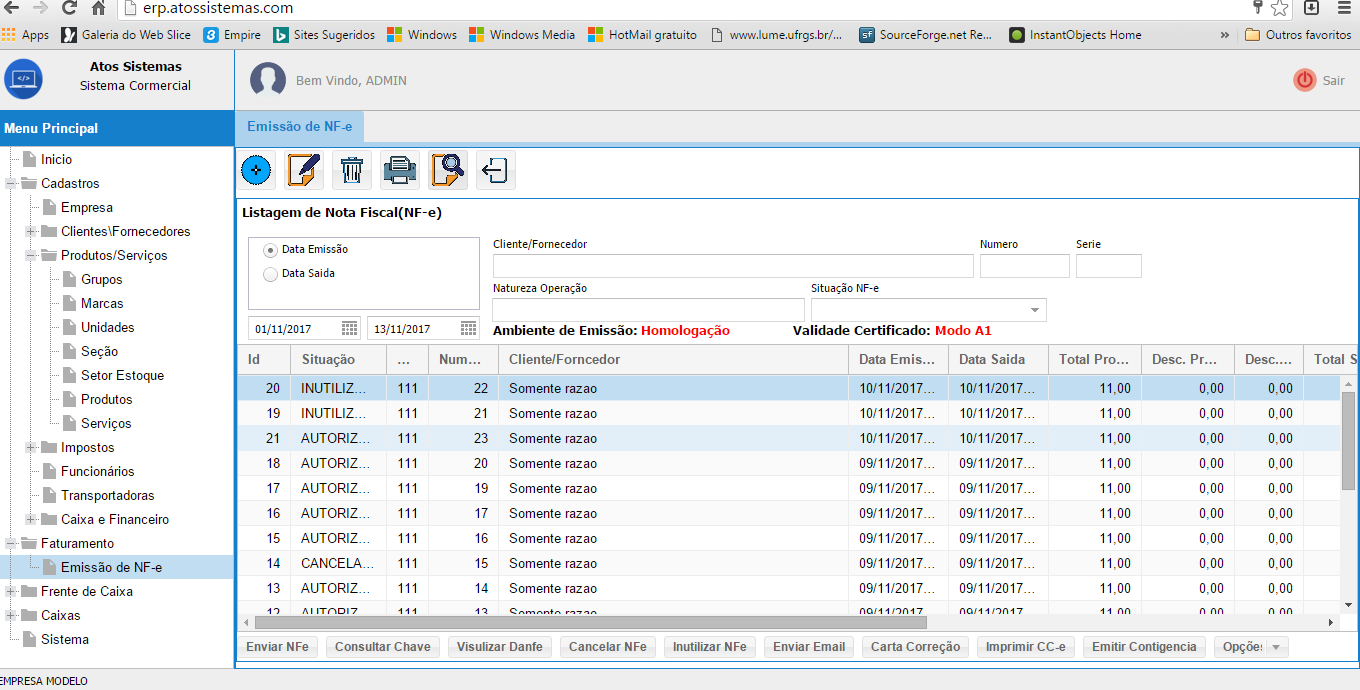The height and width of the screenshot is (690, 1360).
Task: Open the Opções dropdown arrow
Action: (x=1275, y=647)
